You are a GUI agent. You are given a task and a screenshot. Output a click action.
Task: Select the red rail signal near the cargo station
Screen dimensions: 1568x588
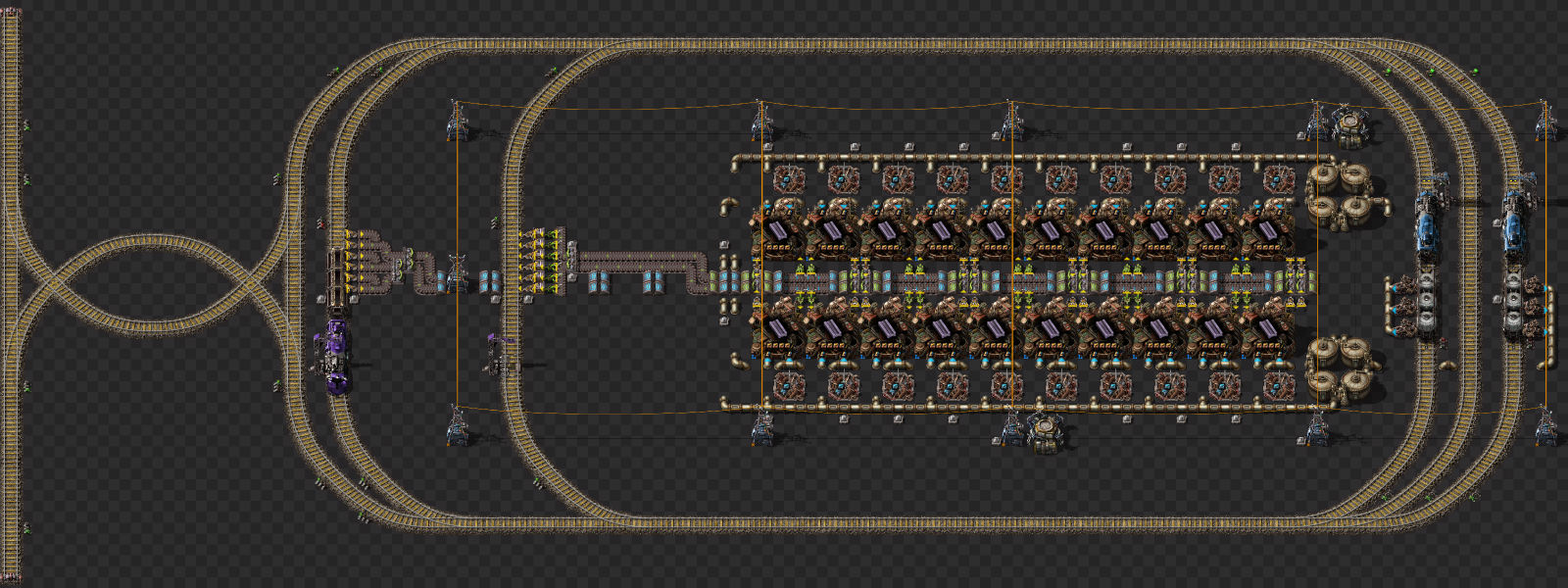pos(320,224)
